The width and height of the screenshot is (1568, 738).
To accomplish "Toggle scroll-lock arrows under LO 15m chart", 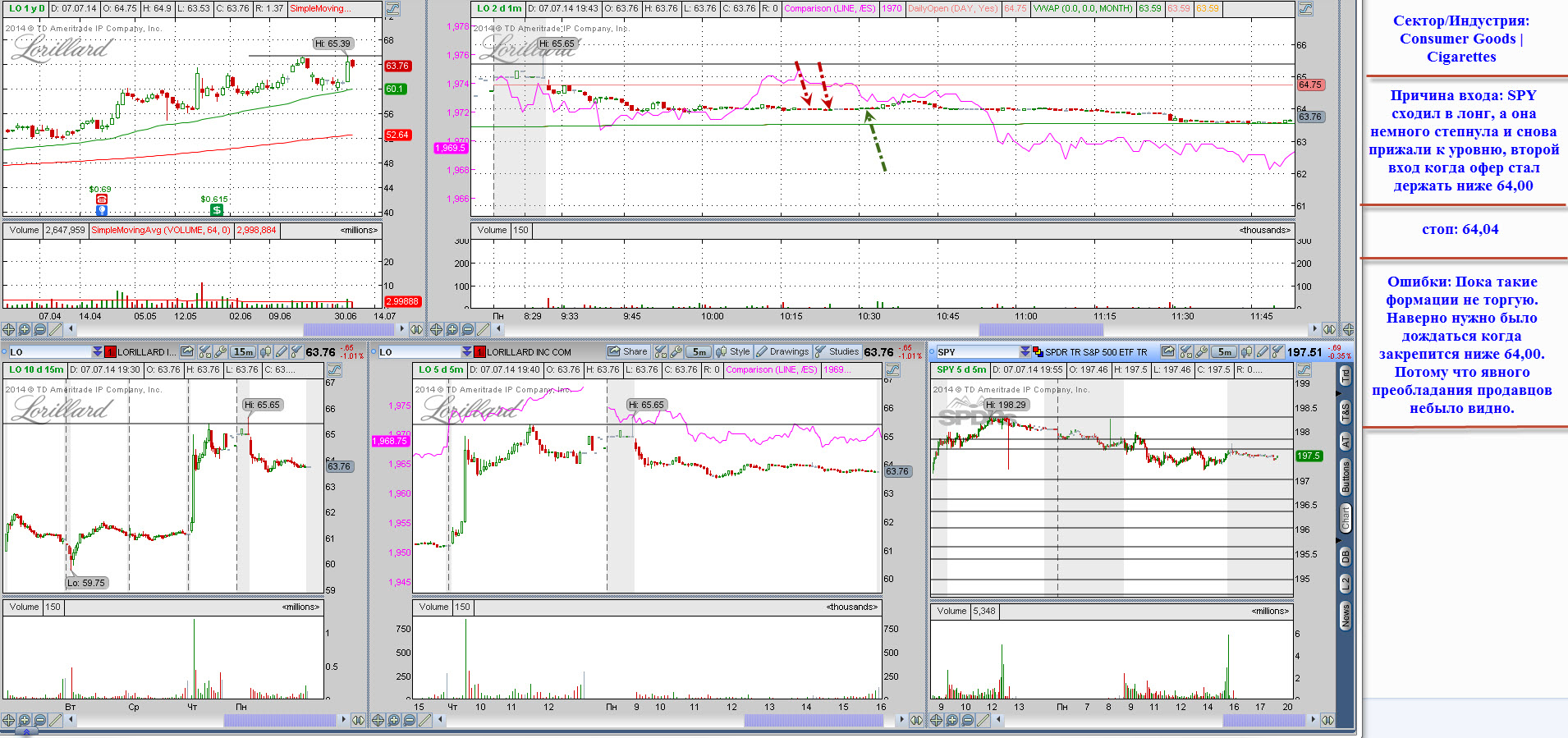I will click(358, 720).
